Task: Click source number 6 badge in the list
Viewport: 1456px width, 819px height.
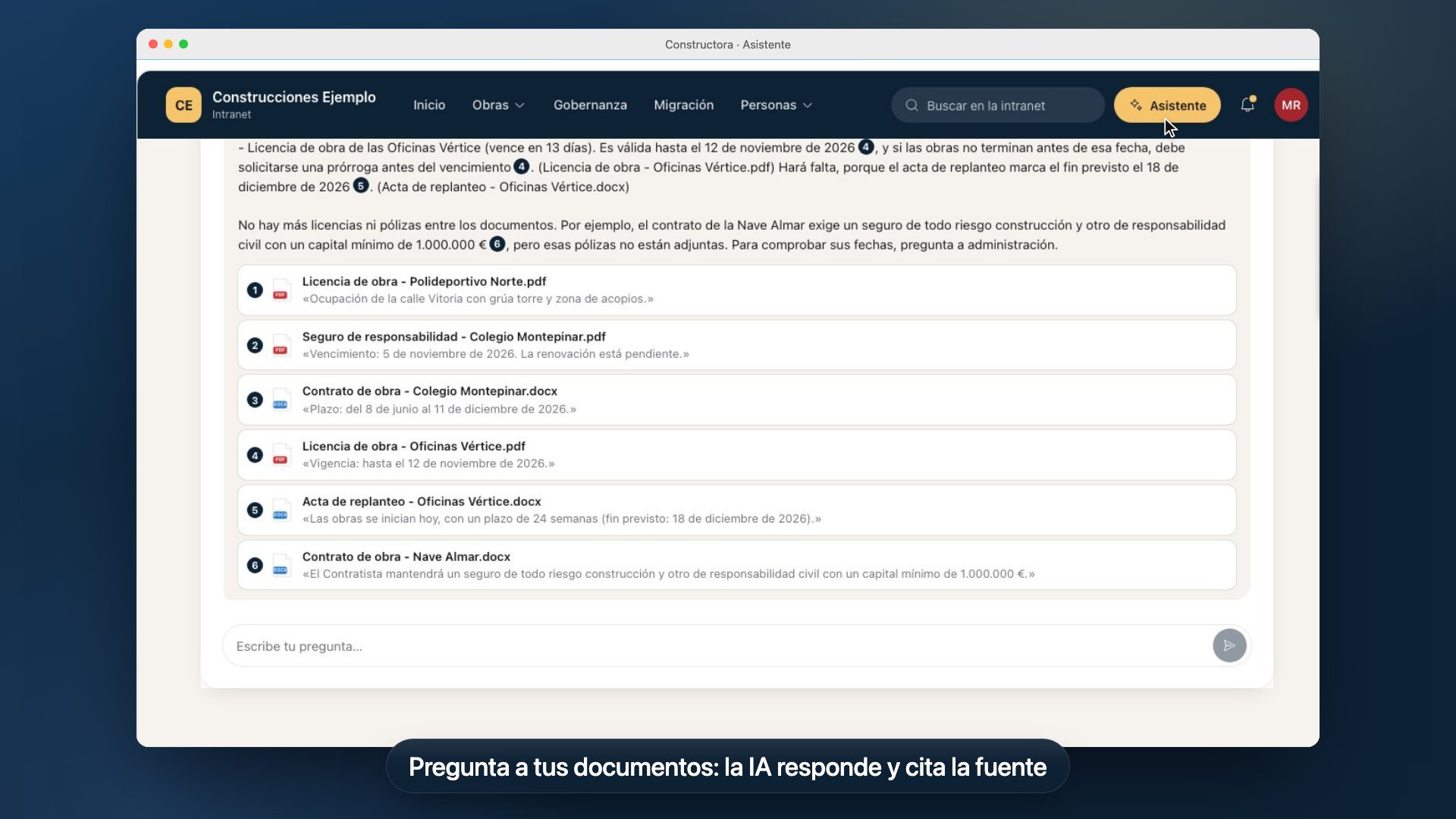Action: click(x=255, y=566)
